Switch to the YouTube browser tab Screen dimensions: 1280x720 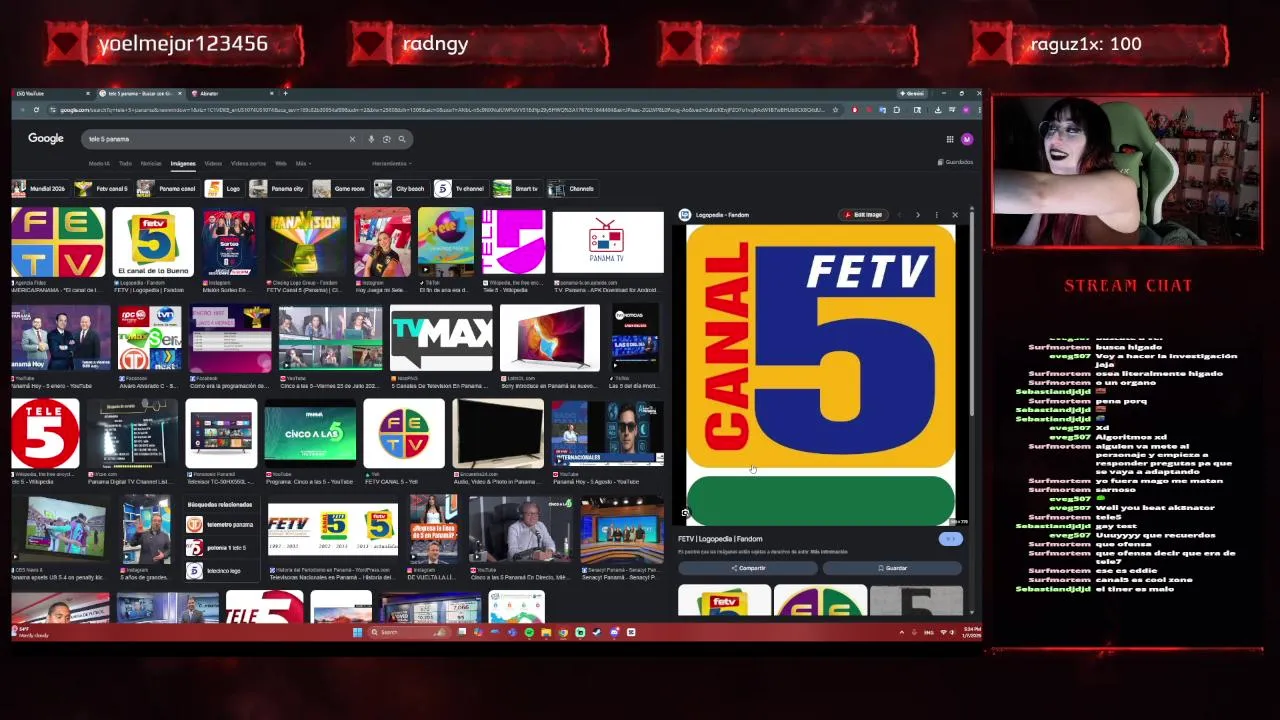pyautogui.click(x=50, y=93)
